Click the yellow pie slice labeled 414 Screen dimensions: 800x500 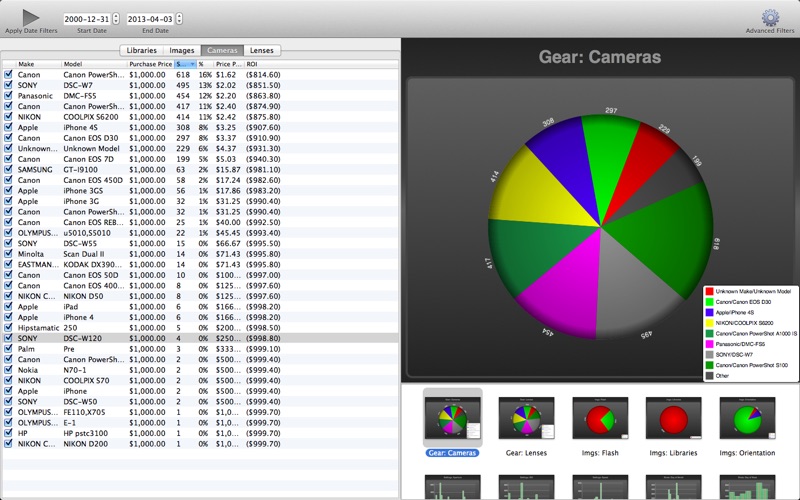click(536, 191)
